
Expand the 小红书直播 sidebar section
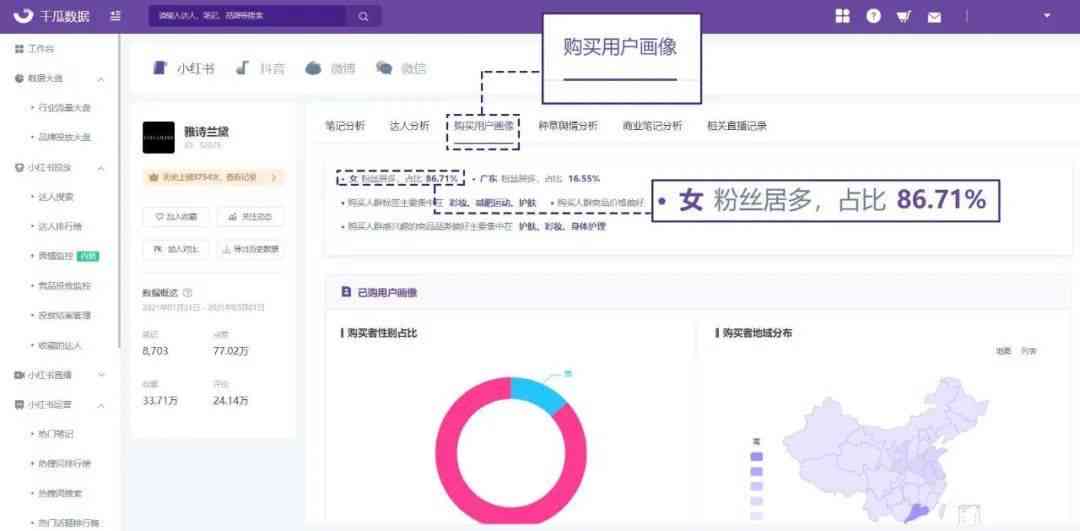(x=100, y=375)
